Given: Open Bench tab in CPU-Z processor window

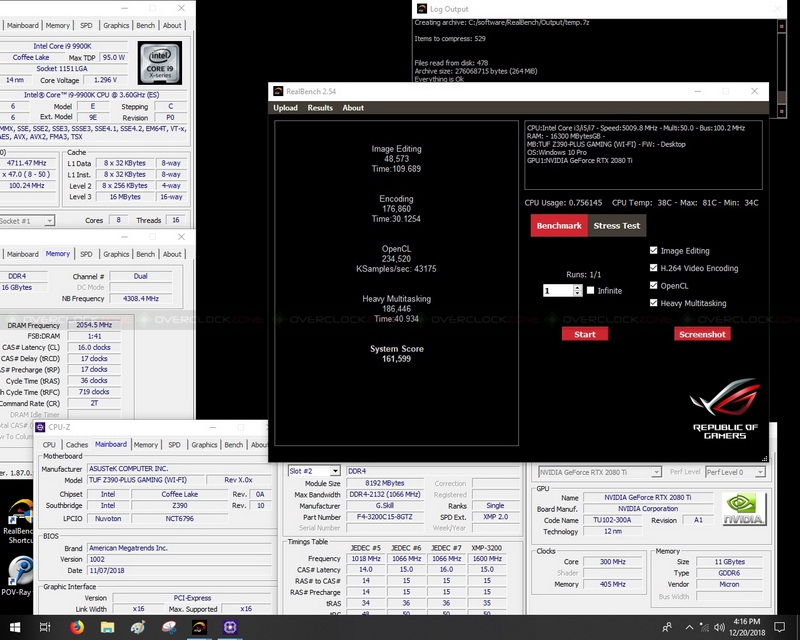Looking at the screenshot, I should point(145,25).
